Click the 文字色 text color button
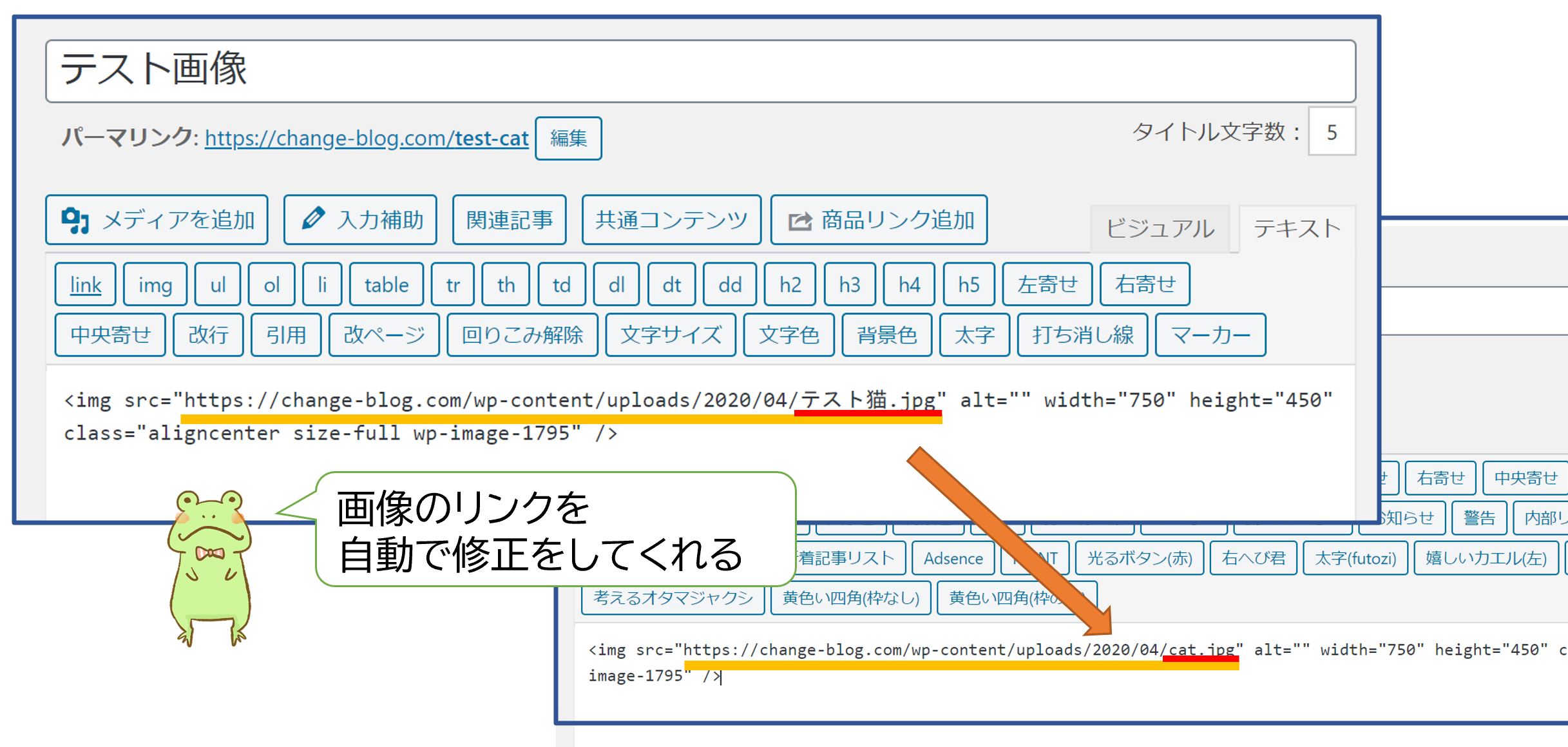This screenshot has width=1568, height=747. tap(789, 335)
